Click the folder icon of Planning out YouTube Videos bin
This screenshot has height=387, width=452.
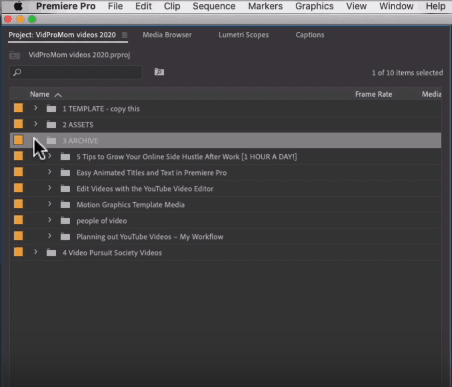[x=65, y=236]
